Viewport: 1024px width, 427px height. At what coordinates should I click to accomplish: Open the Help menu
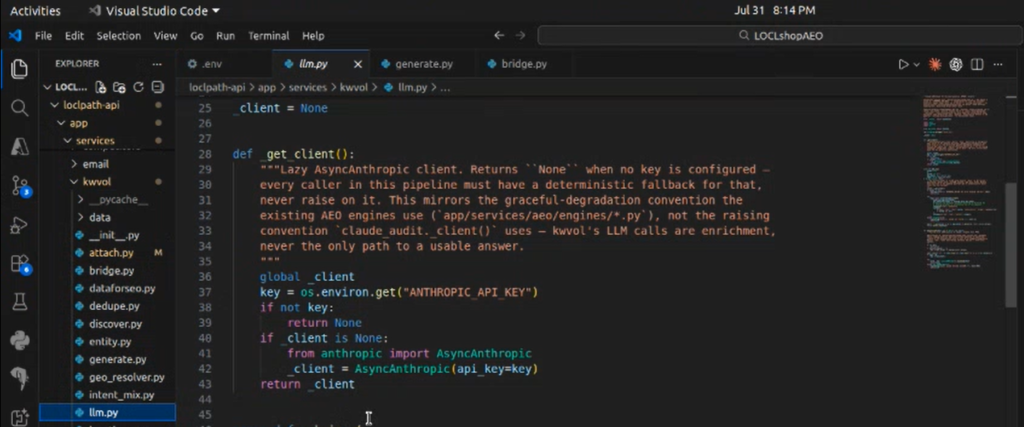coord(313,36)
